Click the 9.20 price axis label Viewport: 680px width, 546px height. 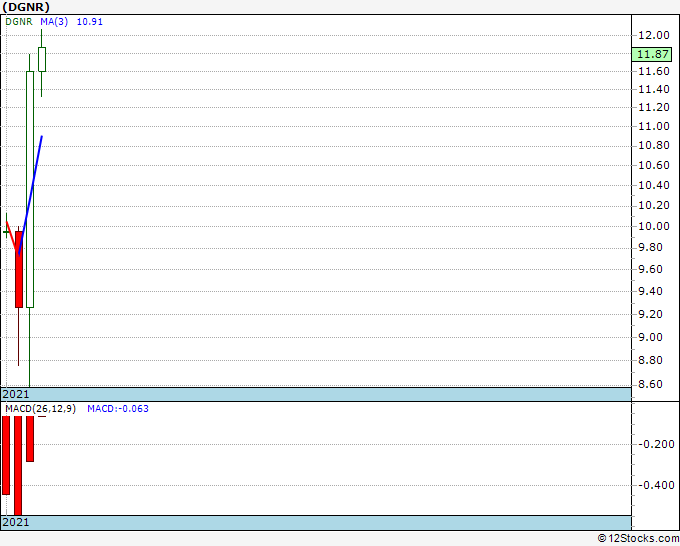click(650, 314)
